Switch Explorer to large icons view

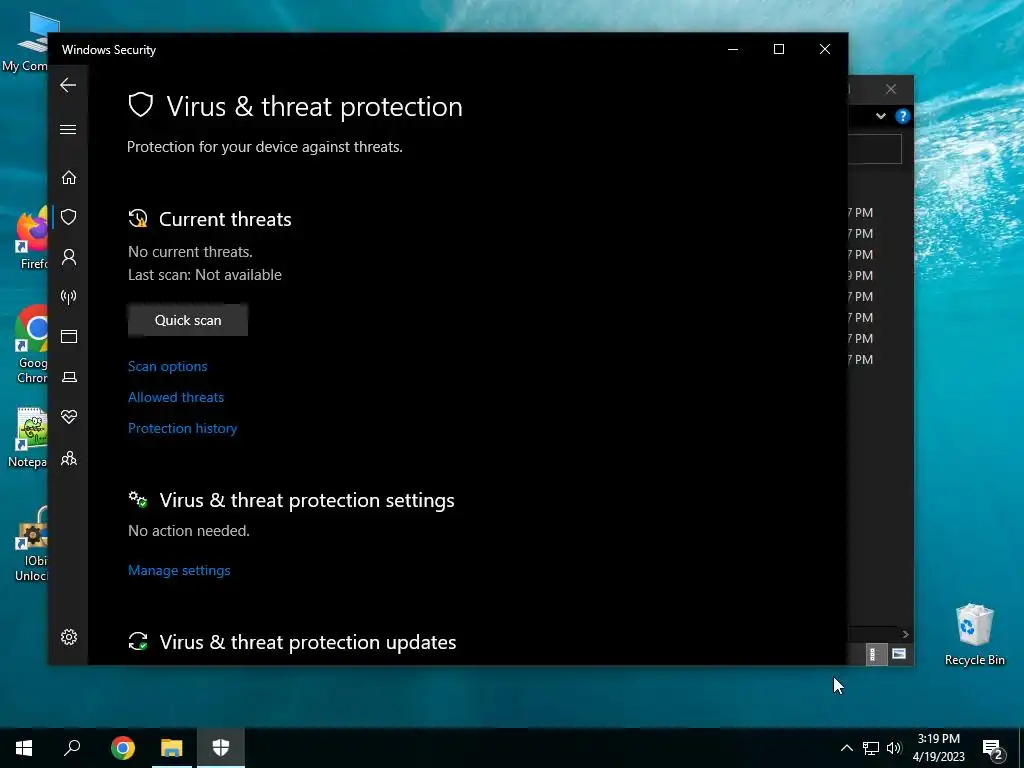pyautogui.click(x=899, y=654)
